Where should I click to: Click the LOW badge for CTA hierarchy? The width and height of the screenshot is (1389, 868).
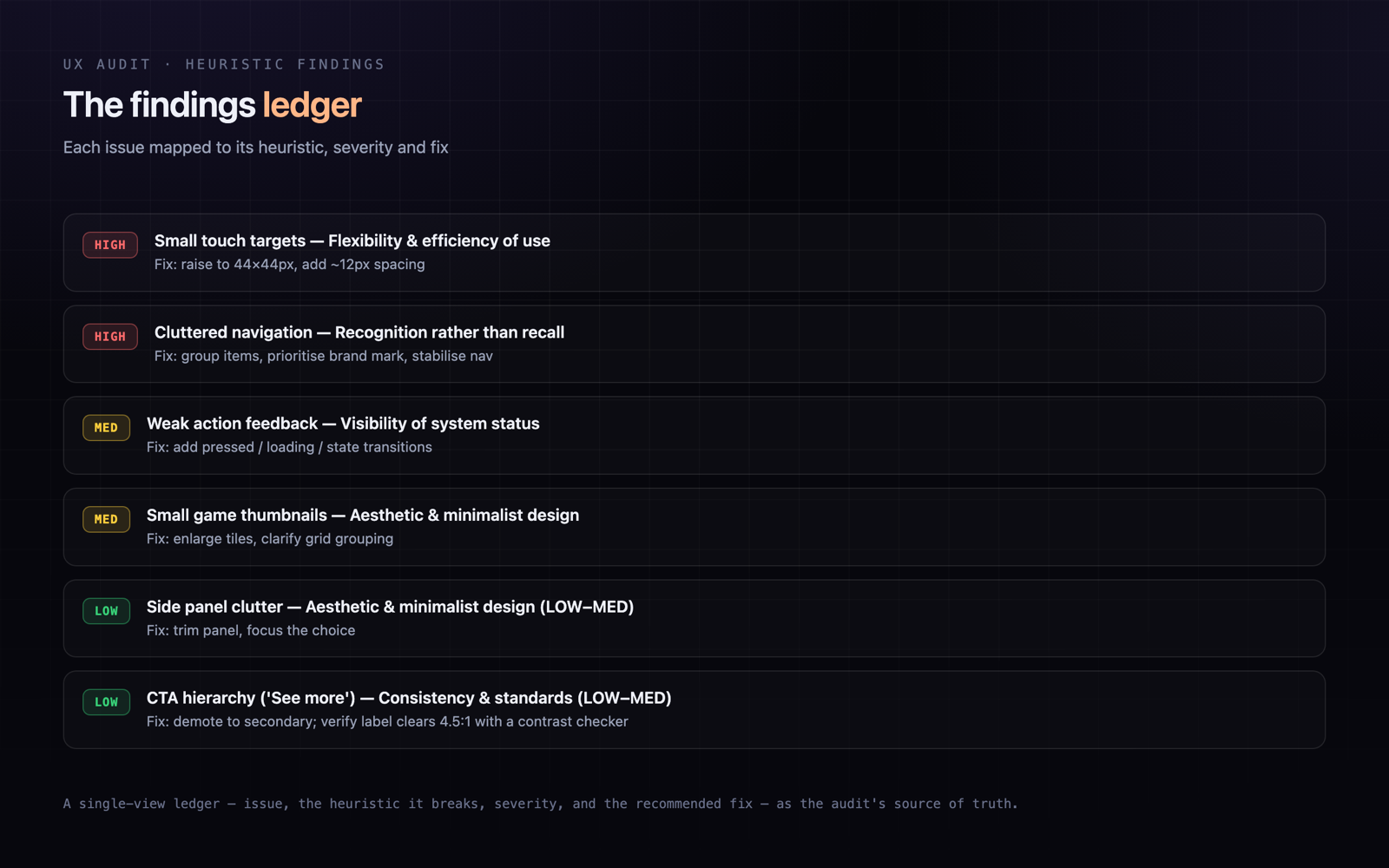tap(106, 701)
